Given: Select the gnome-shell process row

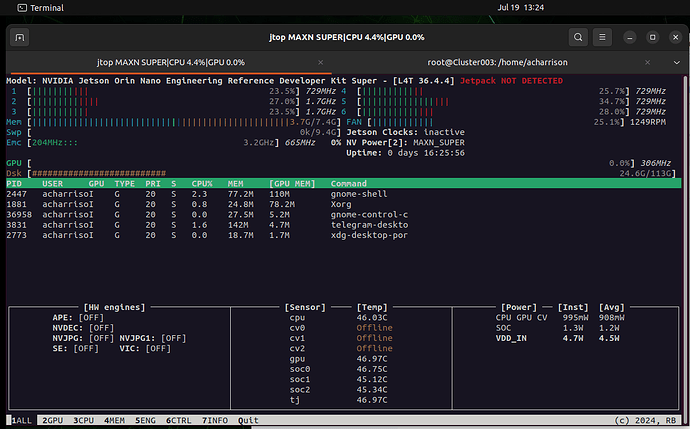Looking at the screenshot, I should 343,194.
